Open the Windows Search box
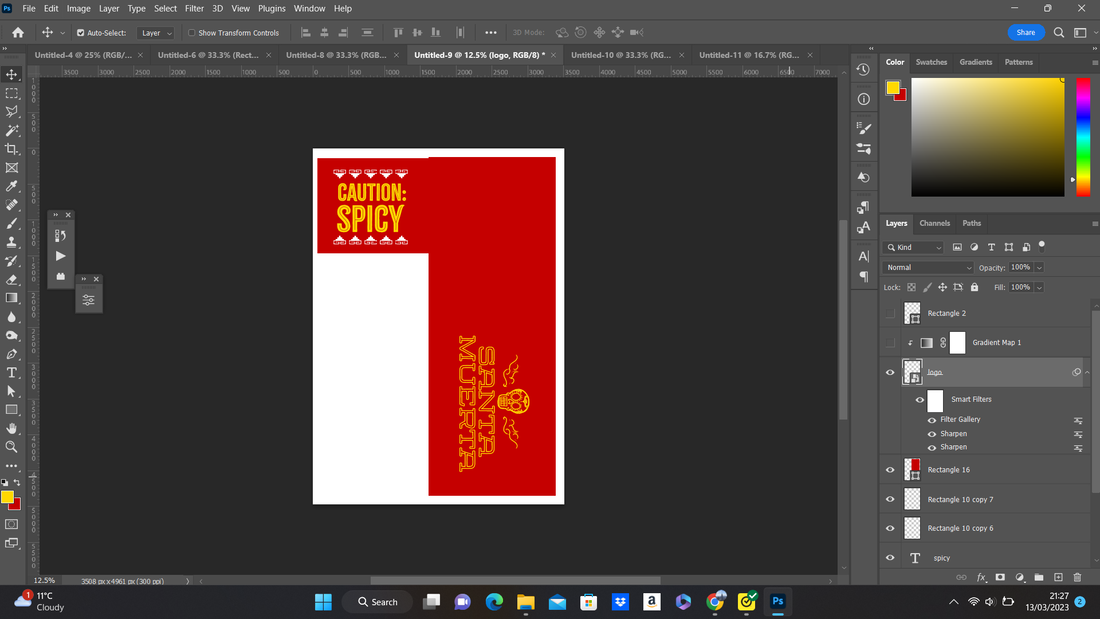1100x619 pixels. [x=378, y=601]
